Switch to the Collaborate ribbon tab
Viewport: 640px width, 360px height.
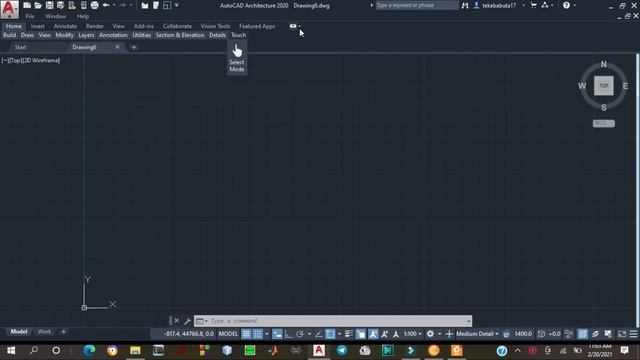coord(177,26)
